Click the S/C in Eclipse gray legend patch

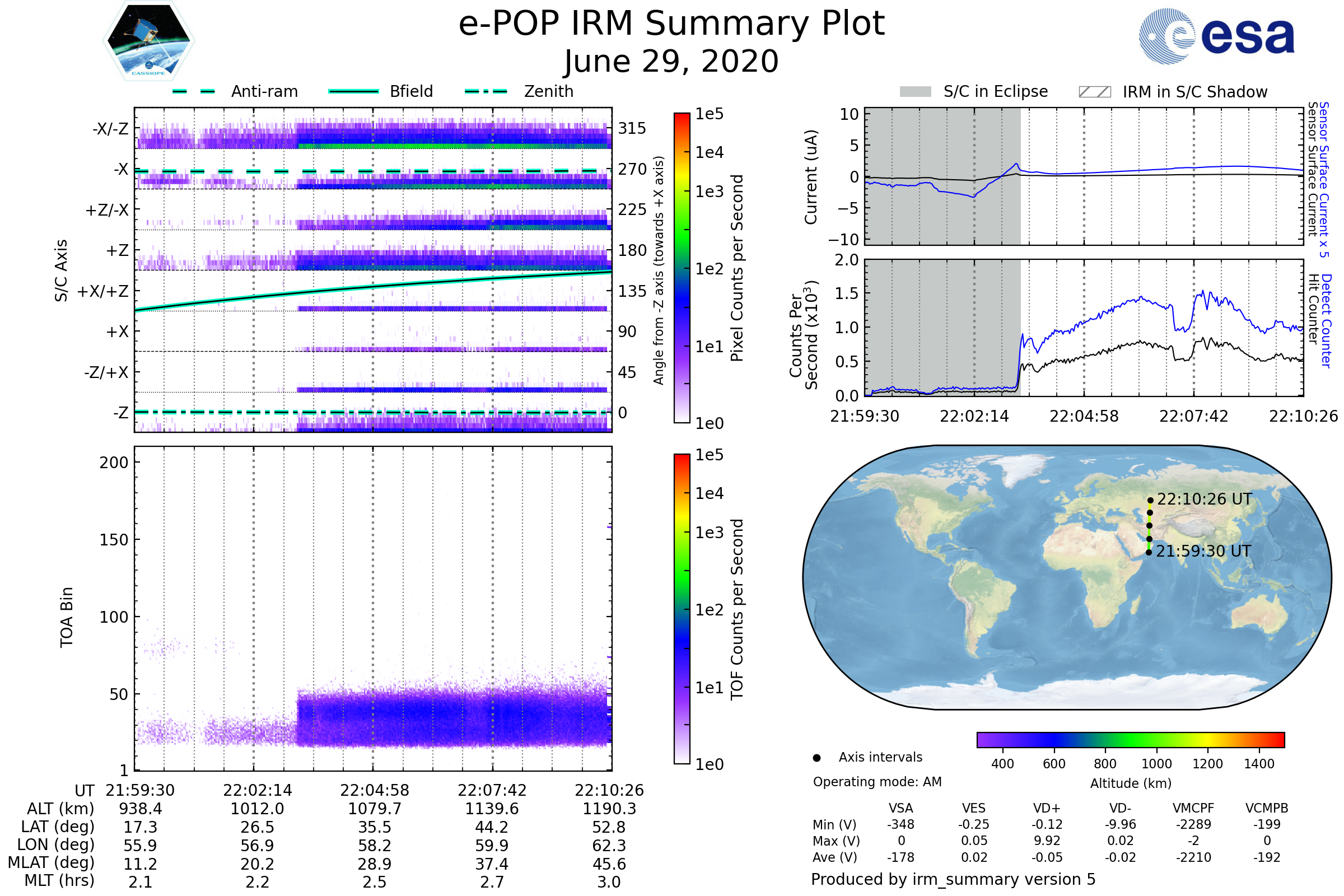915,92
